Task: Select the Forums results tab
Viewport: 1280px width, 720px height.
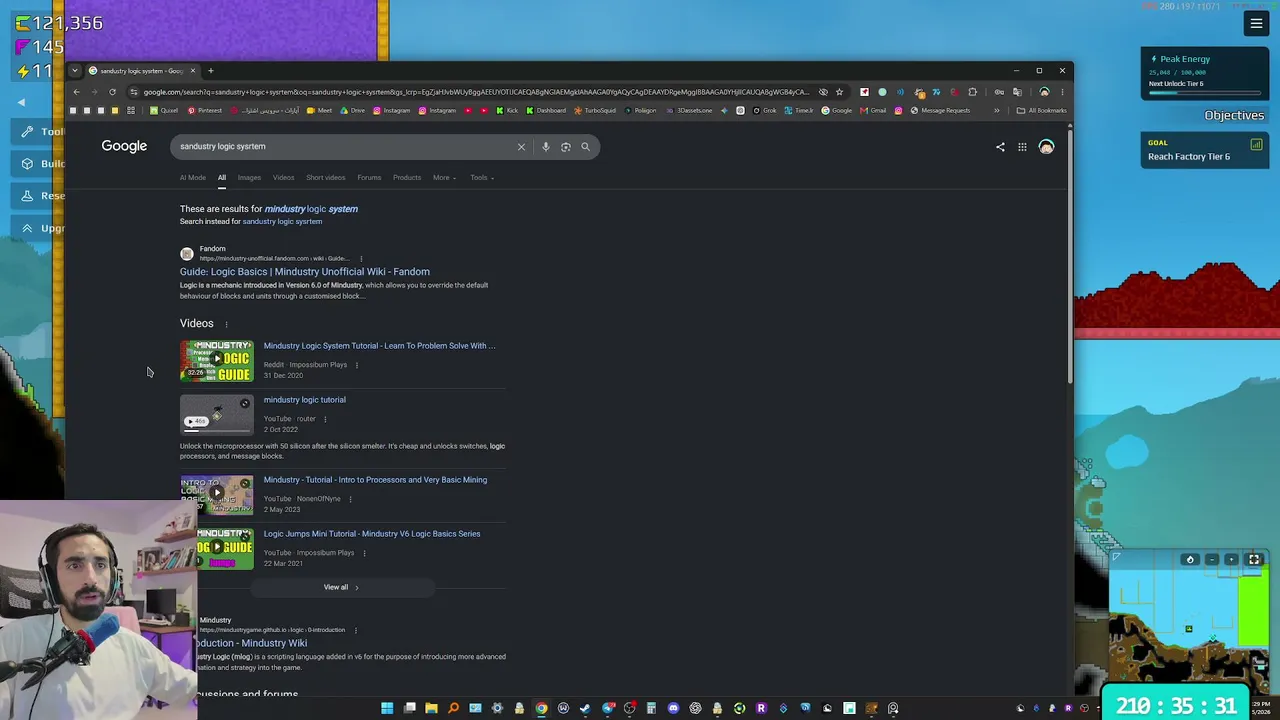Action: [x=369, y=178]
